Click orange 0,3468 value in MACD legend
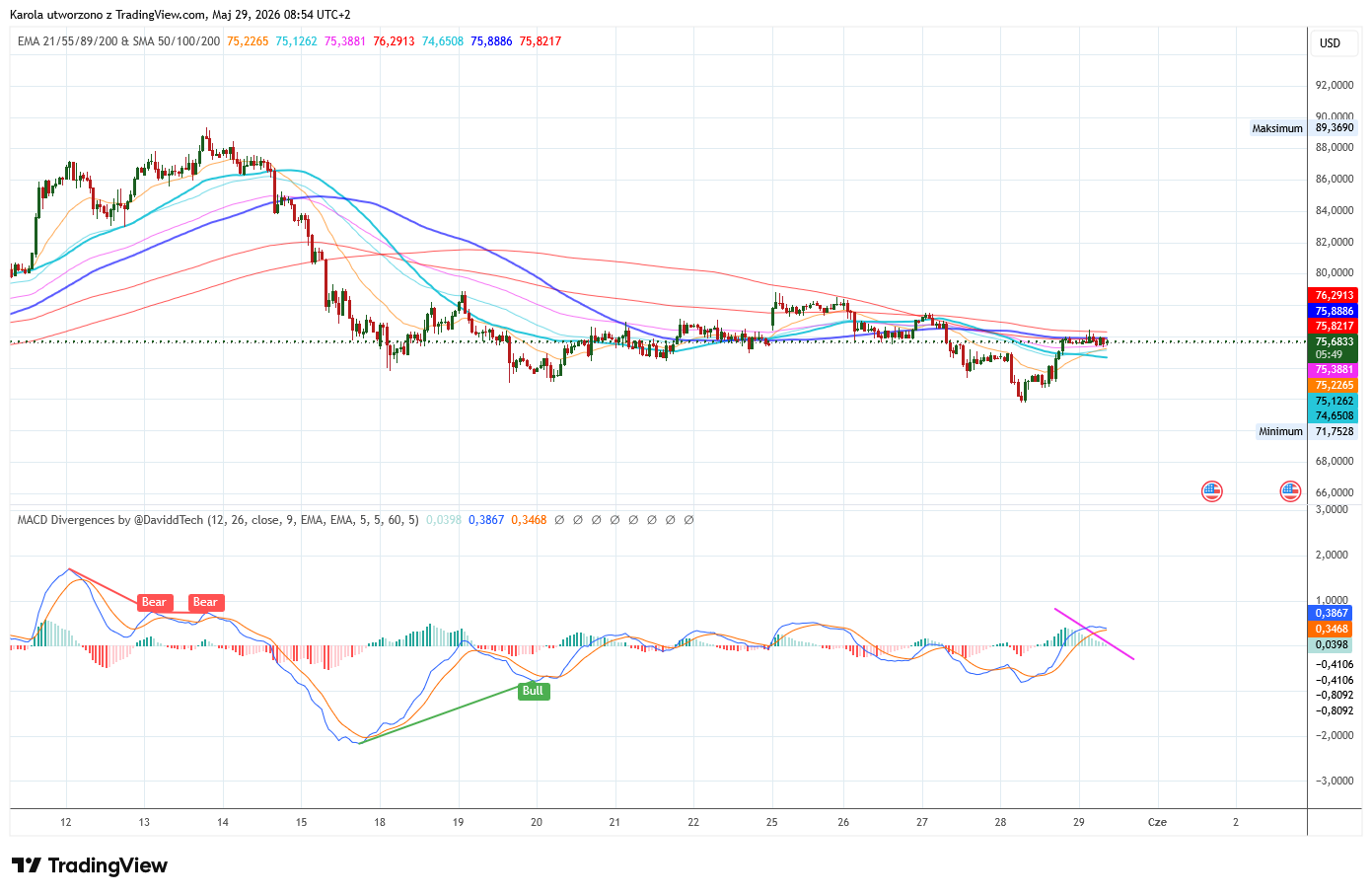This screenshot has height=895, width=1372. [529, 520]
